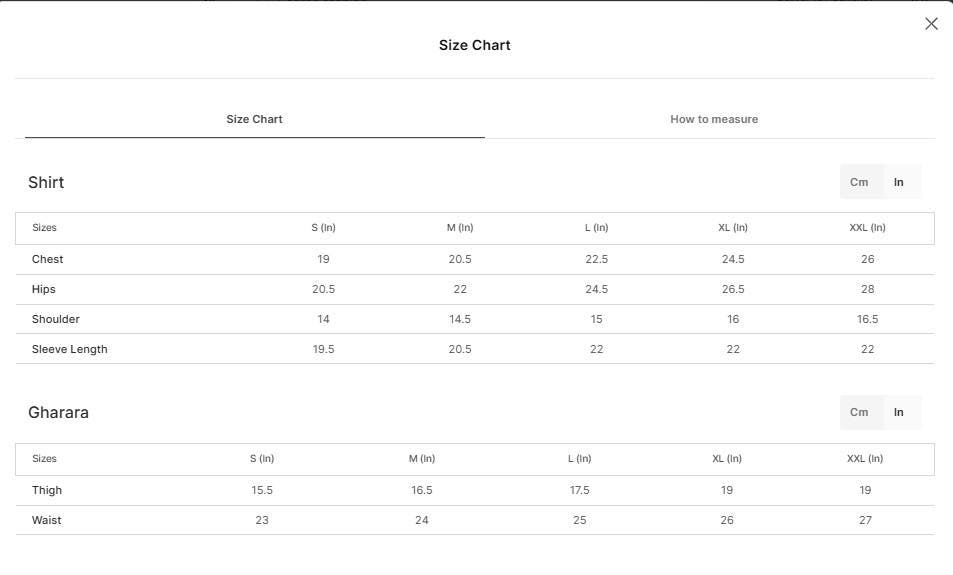This screenshot has width=953, height=575.
Task: Close the Size Chart dialog
Action: click(931, 24)
